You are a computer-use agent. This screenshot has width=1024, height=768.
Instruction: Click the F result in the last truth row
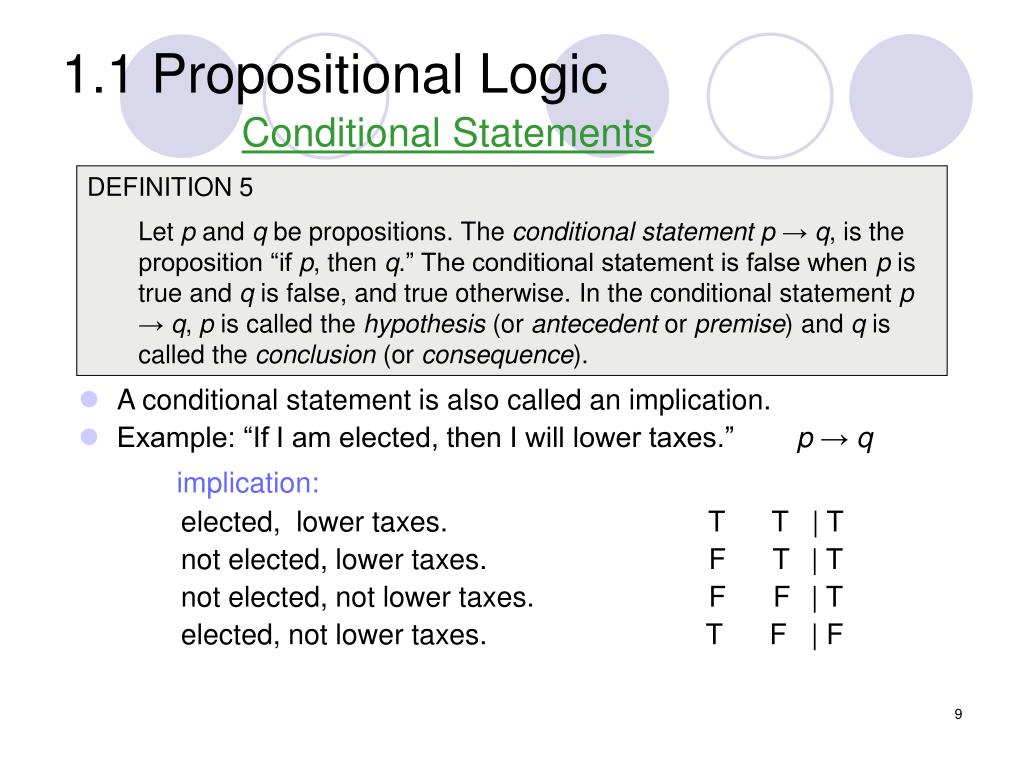(835, 634)
